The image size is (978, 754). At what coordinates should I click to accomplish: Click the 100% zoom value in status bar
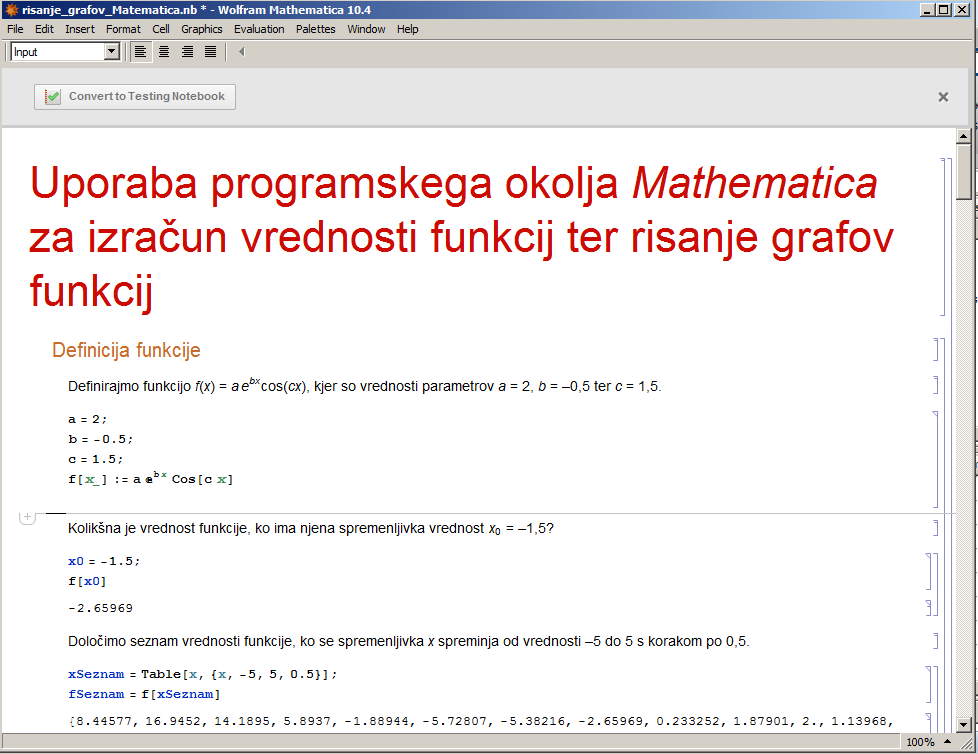920,742
